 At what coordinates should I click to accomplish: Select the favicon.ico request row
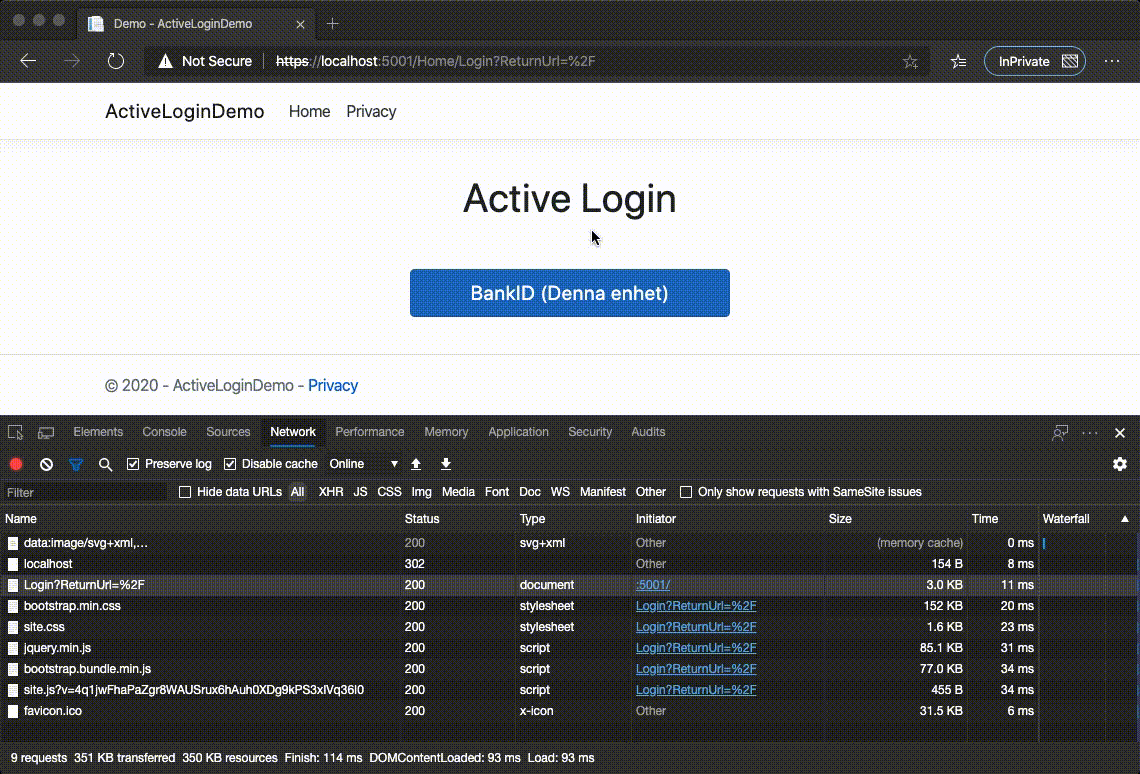(x=520, y=711)
